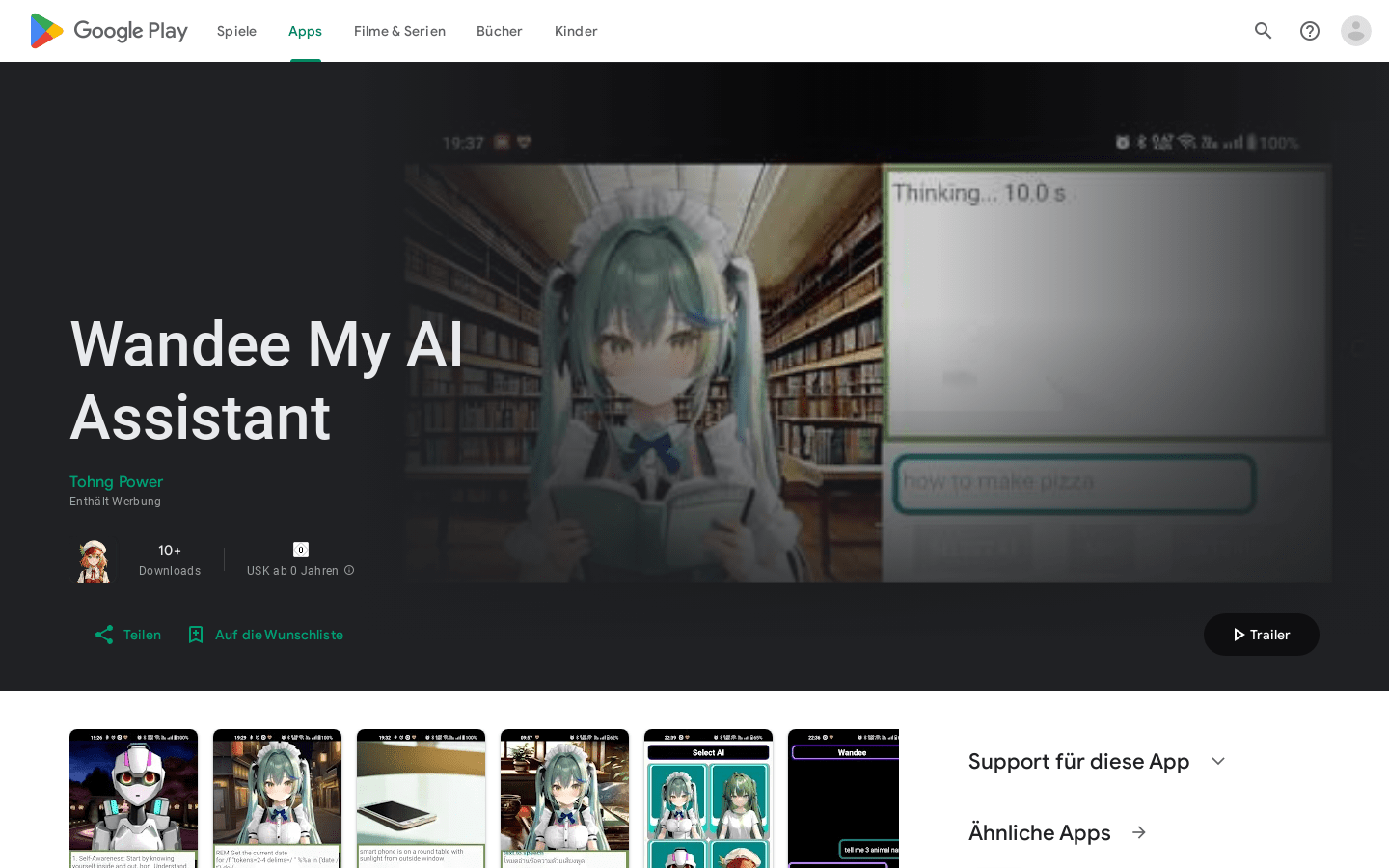Select the Bücher menu item
The width and height of the screenshot is (1389, 868).
[499, 30]
